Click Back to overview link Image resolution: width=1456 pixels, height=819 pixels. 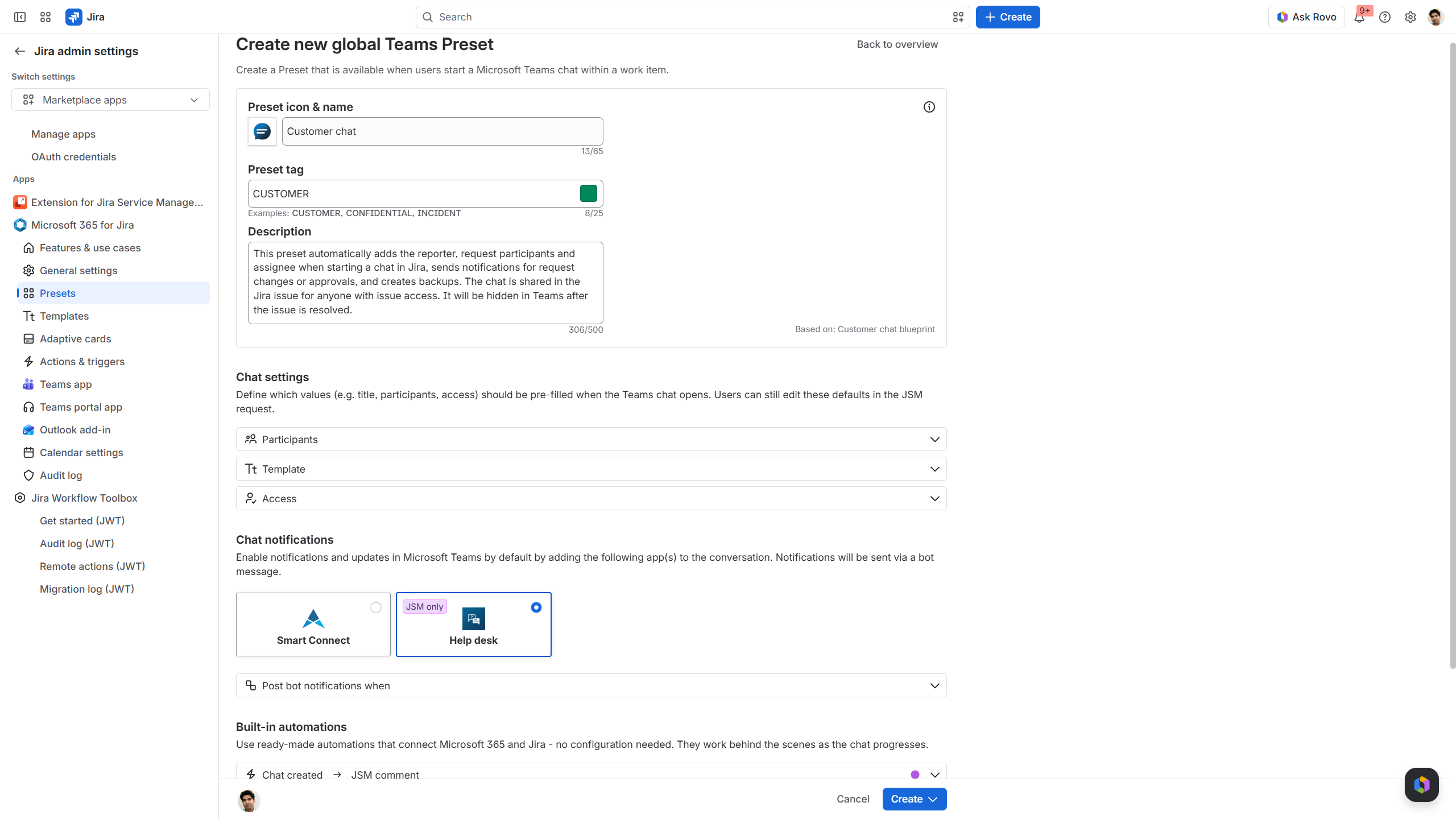point(897,44)
